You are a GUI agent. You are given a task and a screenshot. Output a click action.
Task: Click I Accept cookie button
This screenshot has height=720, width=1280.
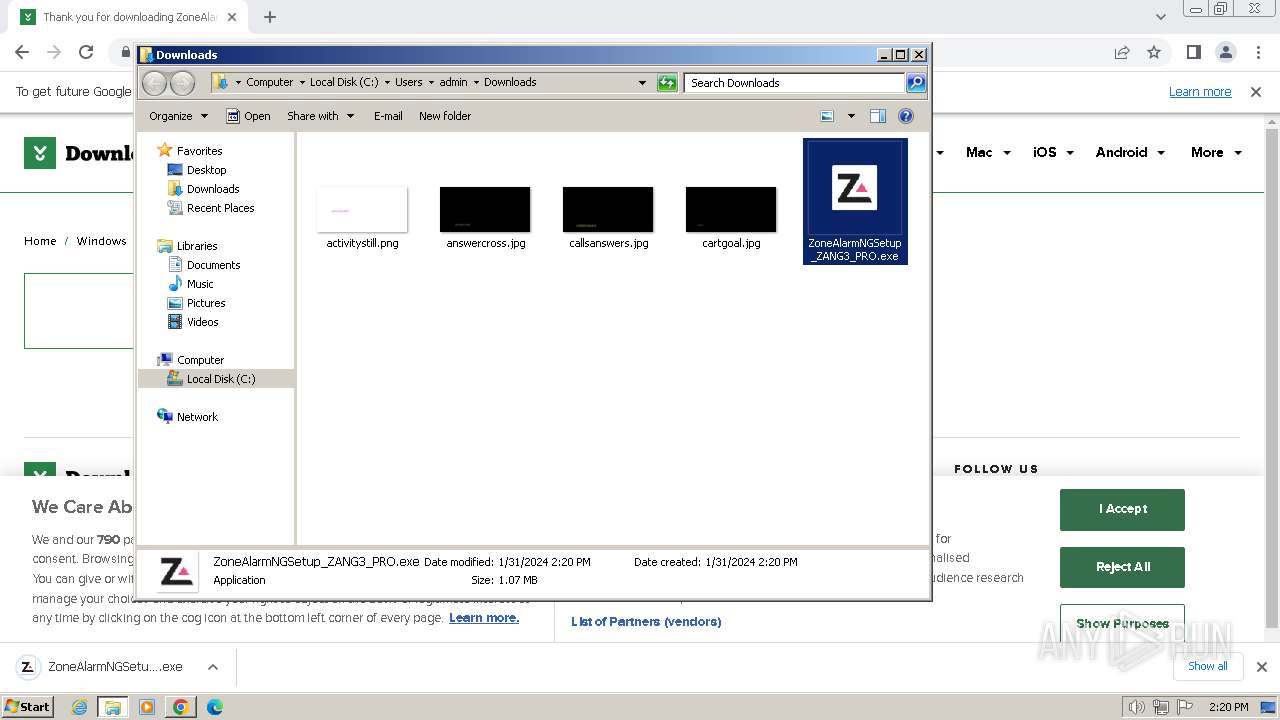click(1122, 509)
